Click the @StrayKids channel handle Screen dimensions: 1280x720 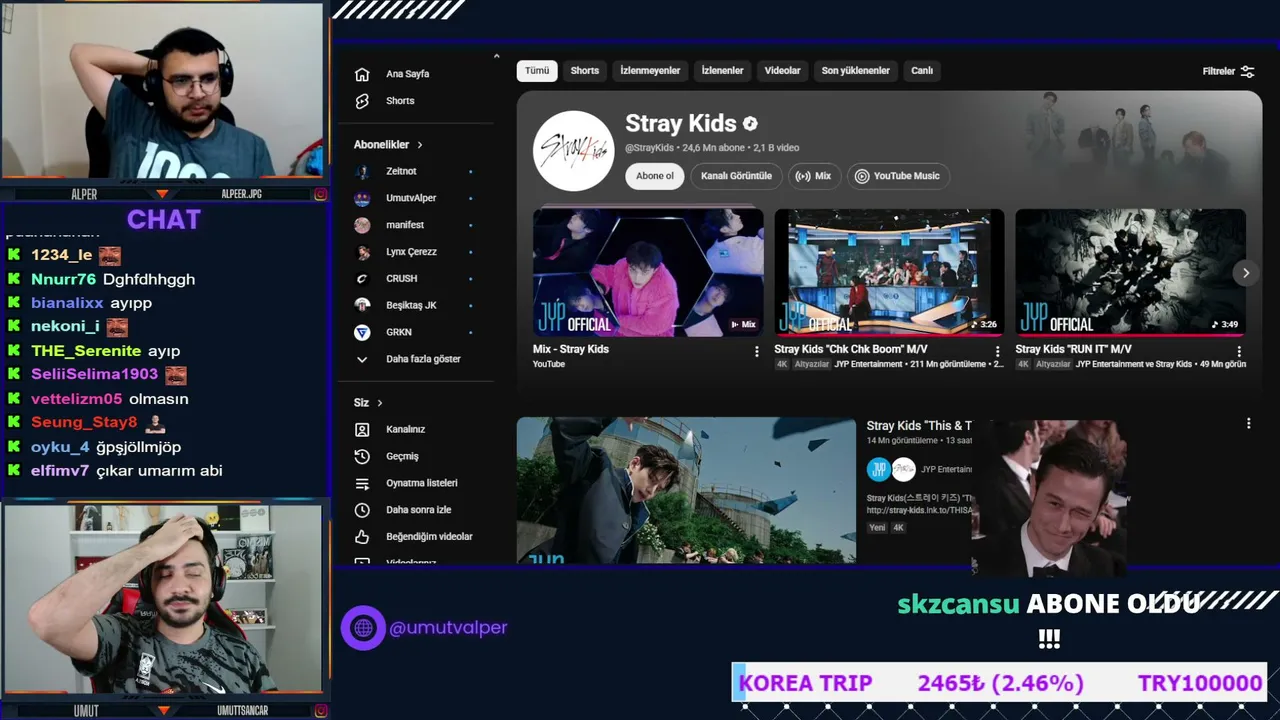[x=649, y=148]
